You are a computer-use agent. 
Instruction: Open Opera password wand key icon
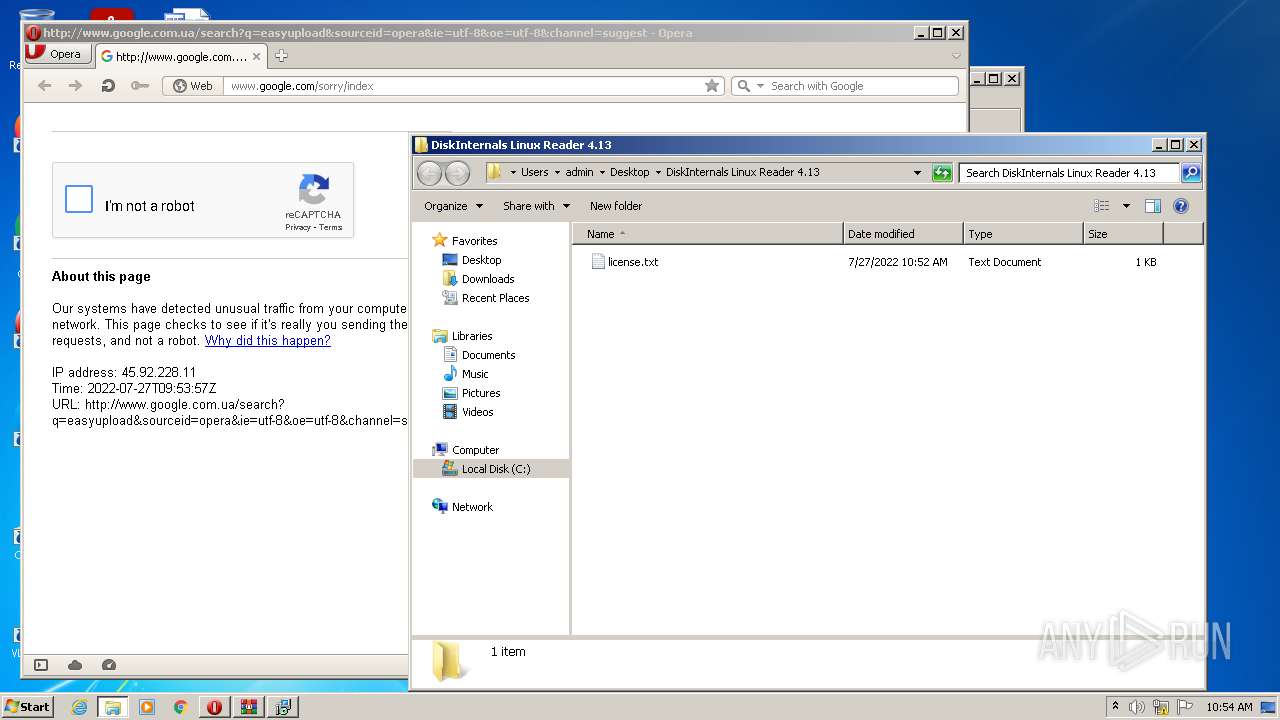[140, 86]
